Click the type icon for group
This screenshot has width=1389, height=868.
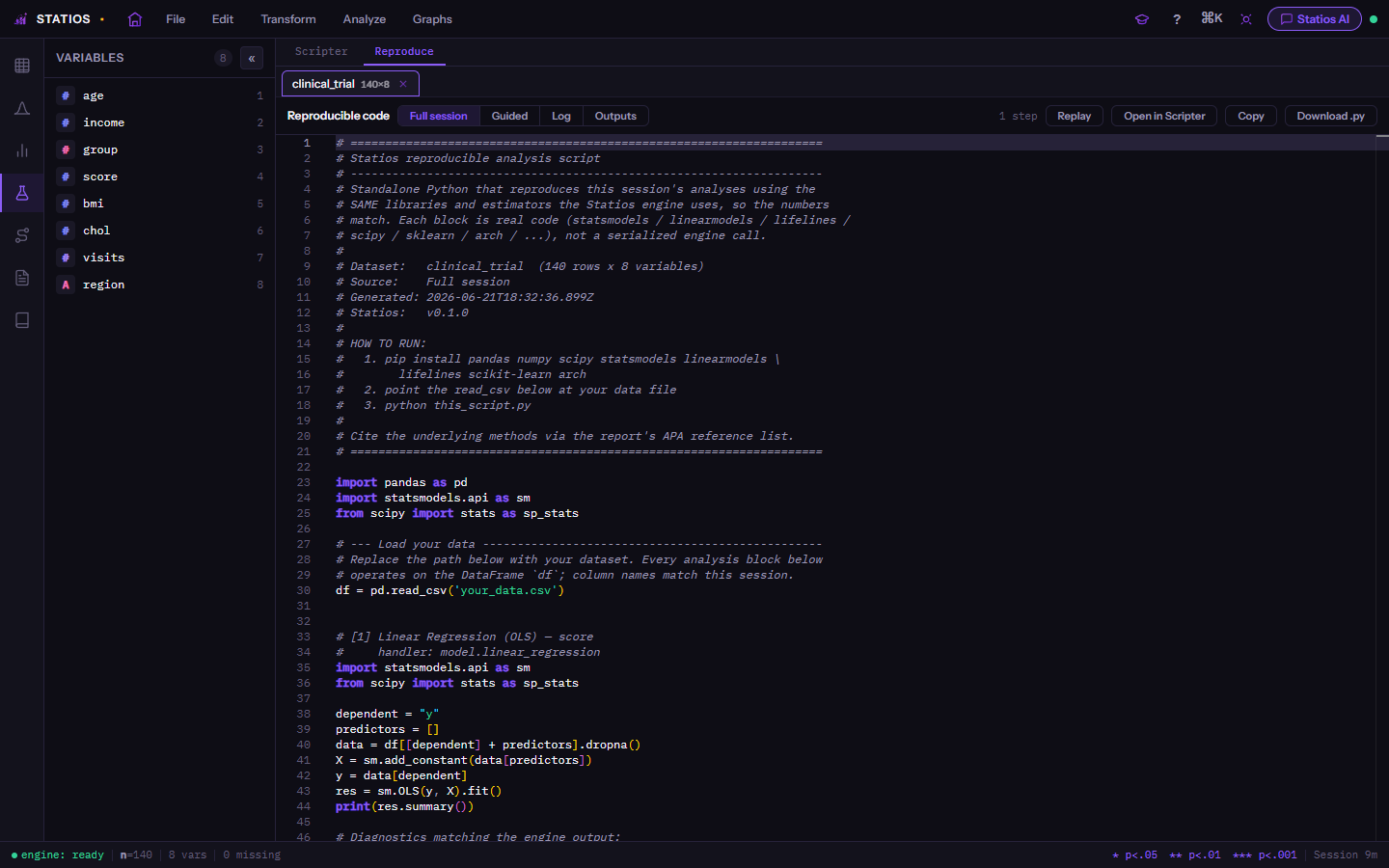[66, 149]
